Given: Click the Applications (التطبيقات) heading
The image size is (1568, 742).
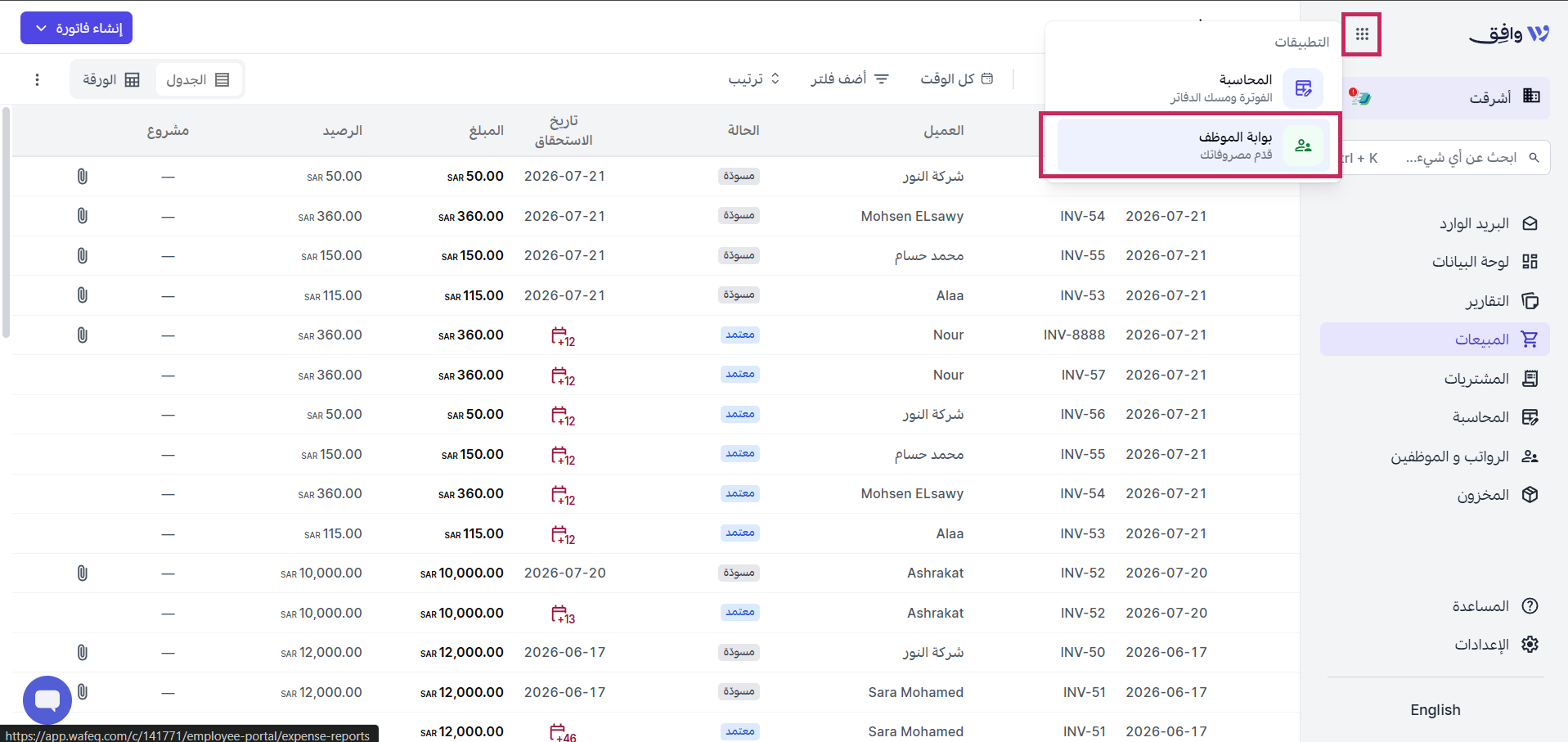Looking at the screenshot, I should [x=1301, y=42].
